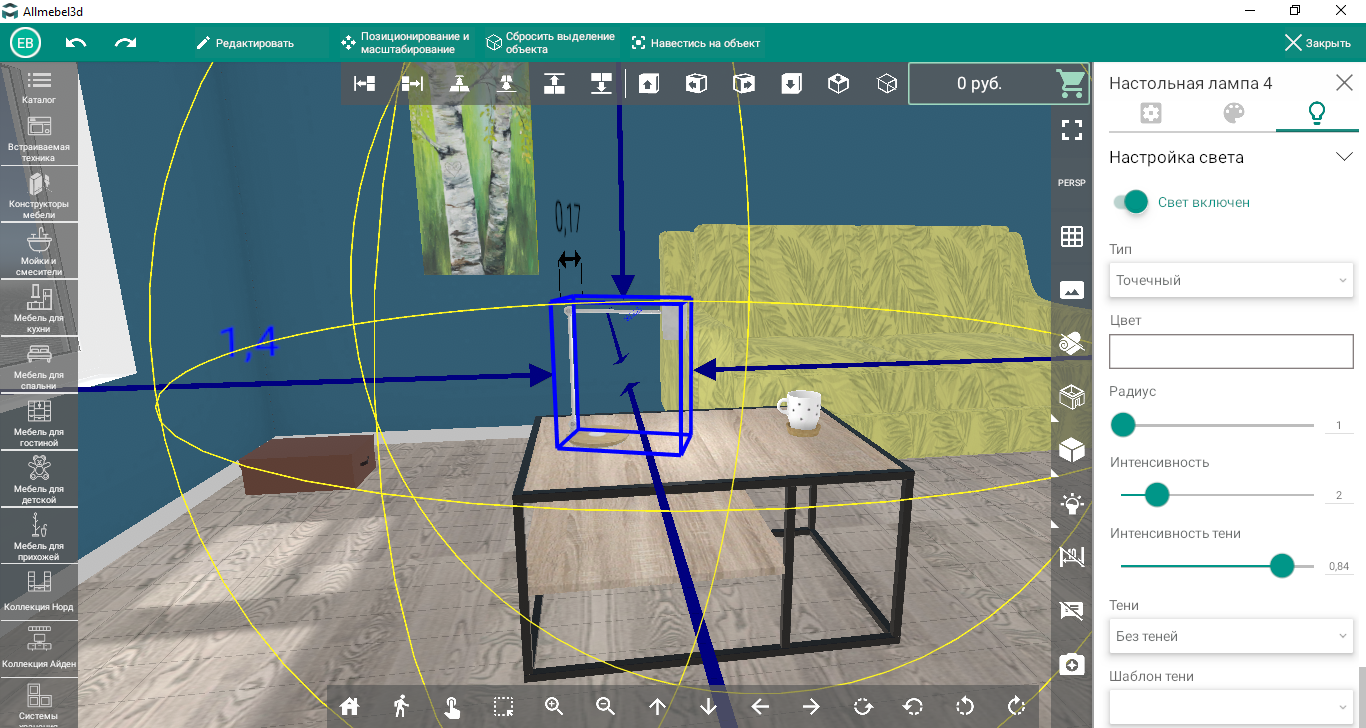Click the dimensions ruler icon in strip
Screen dimensions: 1366x728
pos(1072,556)
